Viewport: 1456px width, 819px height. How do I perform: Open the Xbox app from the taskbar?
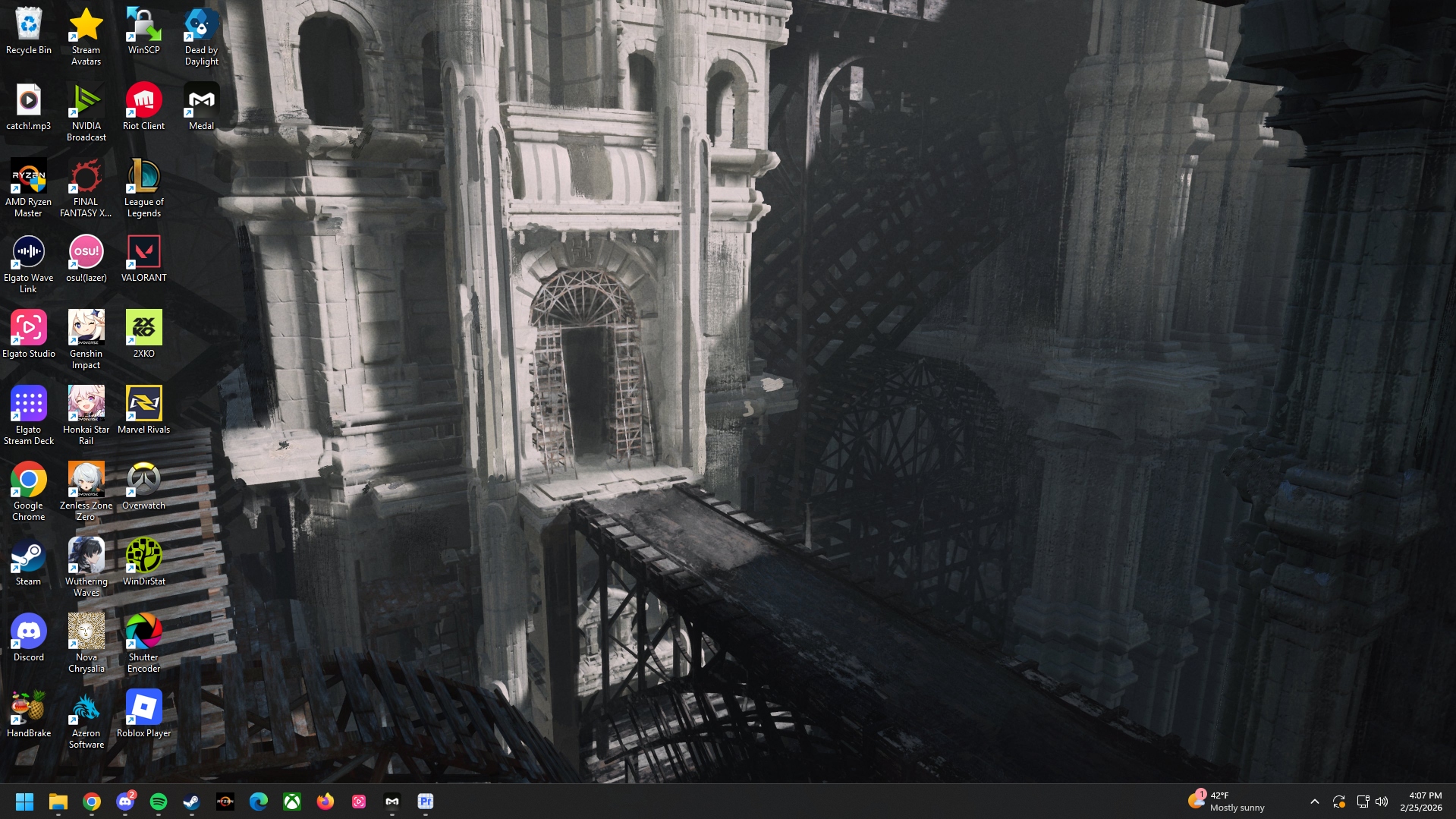(292, 802)
